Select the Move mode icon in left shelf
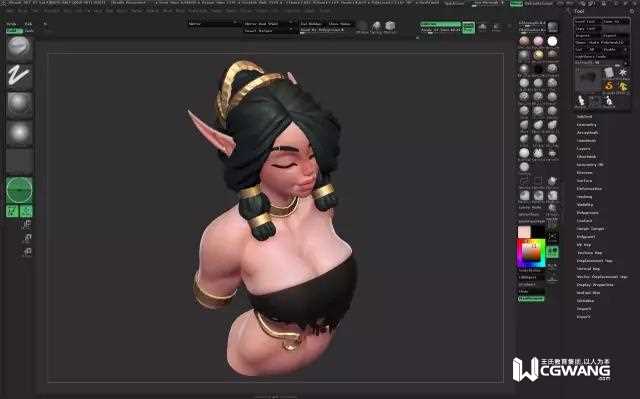Image resolution: width=640 pixels, height=399 pixels. pos(27,224)
